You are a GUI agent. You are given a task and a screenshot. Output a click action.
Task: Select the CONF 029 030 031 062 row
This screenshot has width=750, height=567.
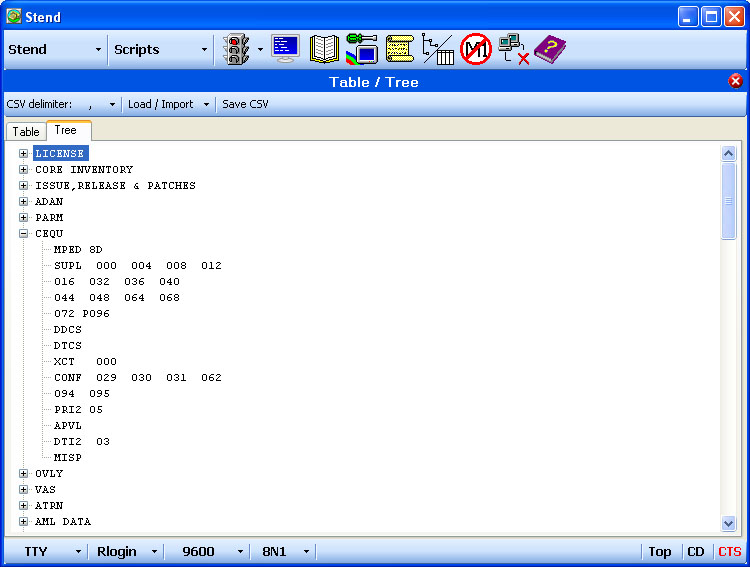pos(138,378)
